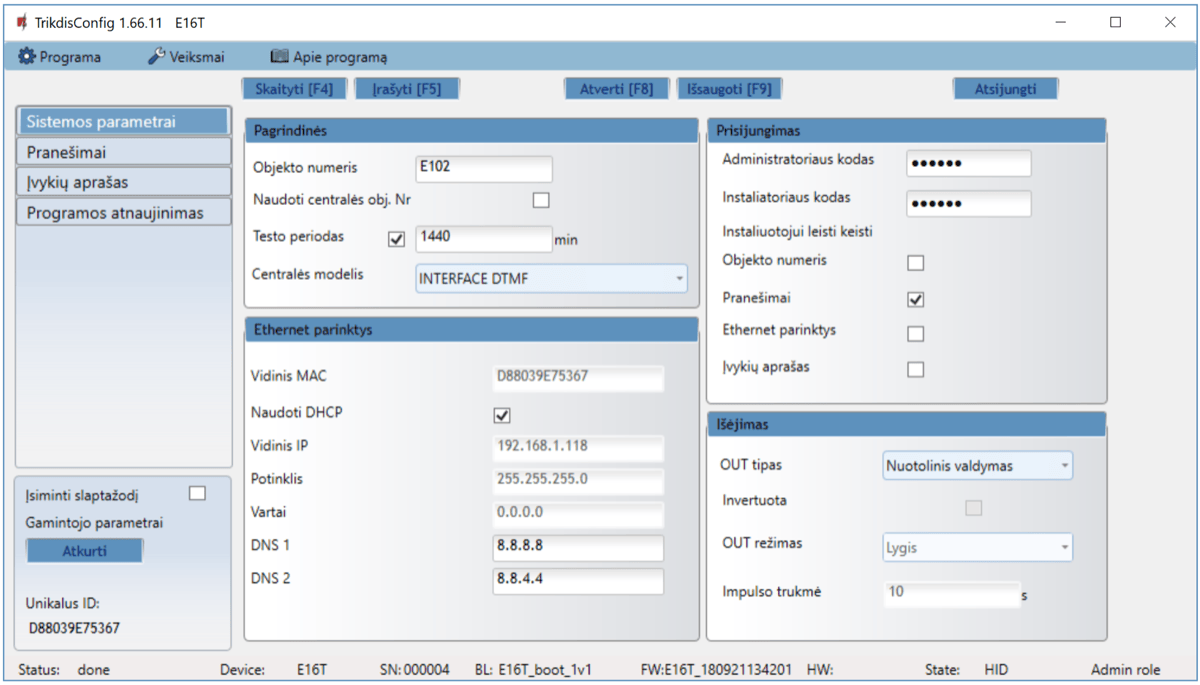Click the book icon beside Apie programą

[279, 57]
